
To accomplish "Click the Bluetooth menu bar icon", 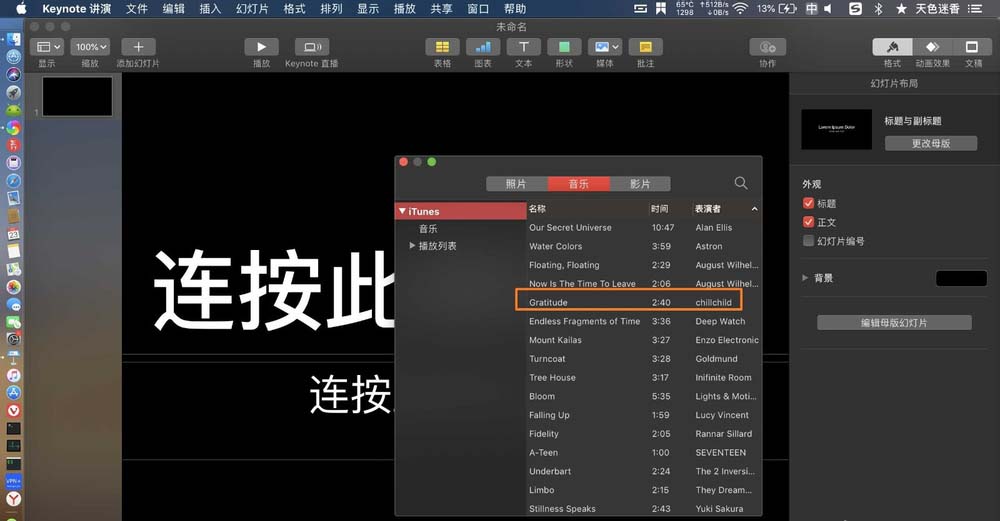I will 878,8.
